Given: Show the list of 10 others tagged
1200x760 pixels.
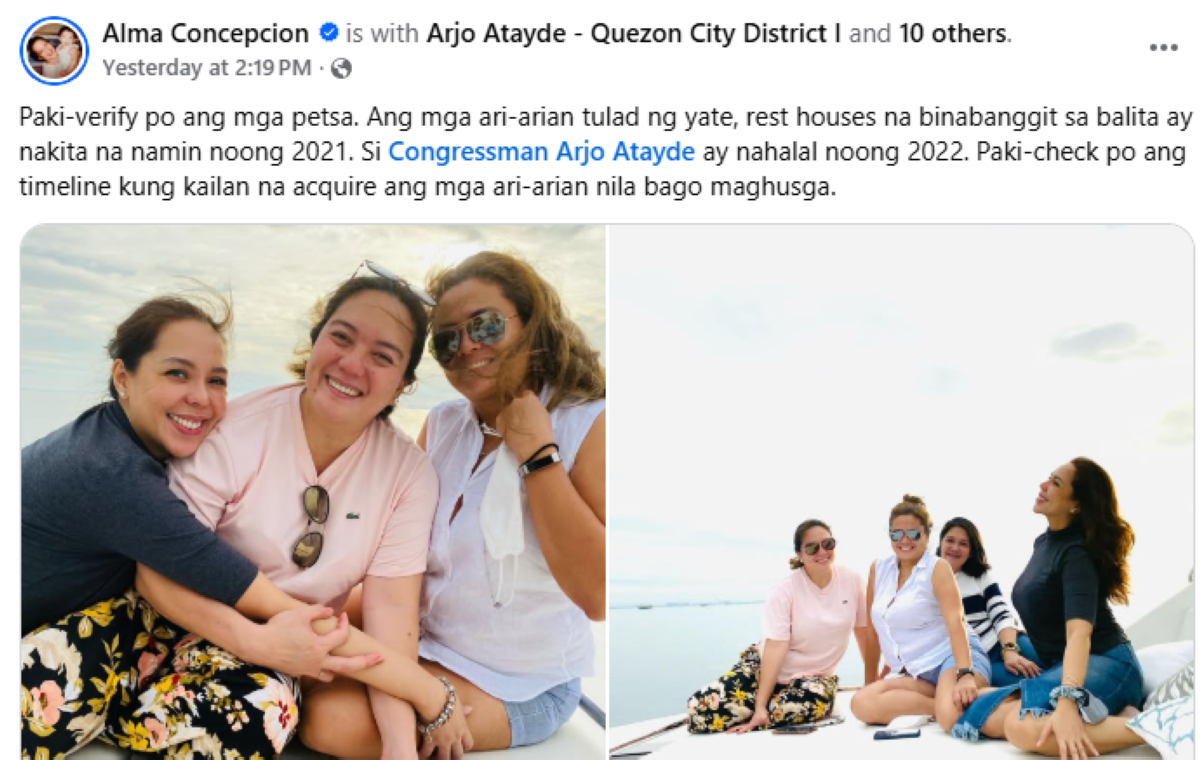Looking at the screenshot, I should point(953,34).
